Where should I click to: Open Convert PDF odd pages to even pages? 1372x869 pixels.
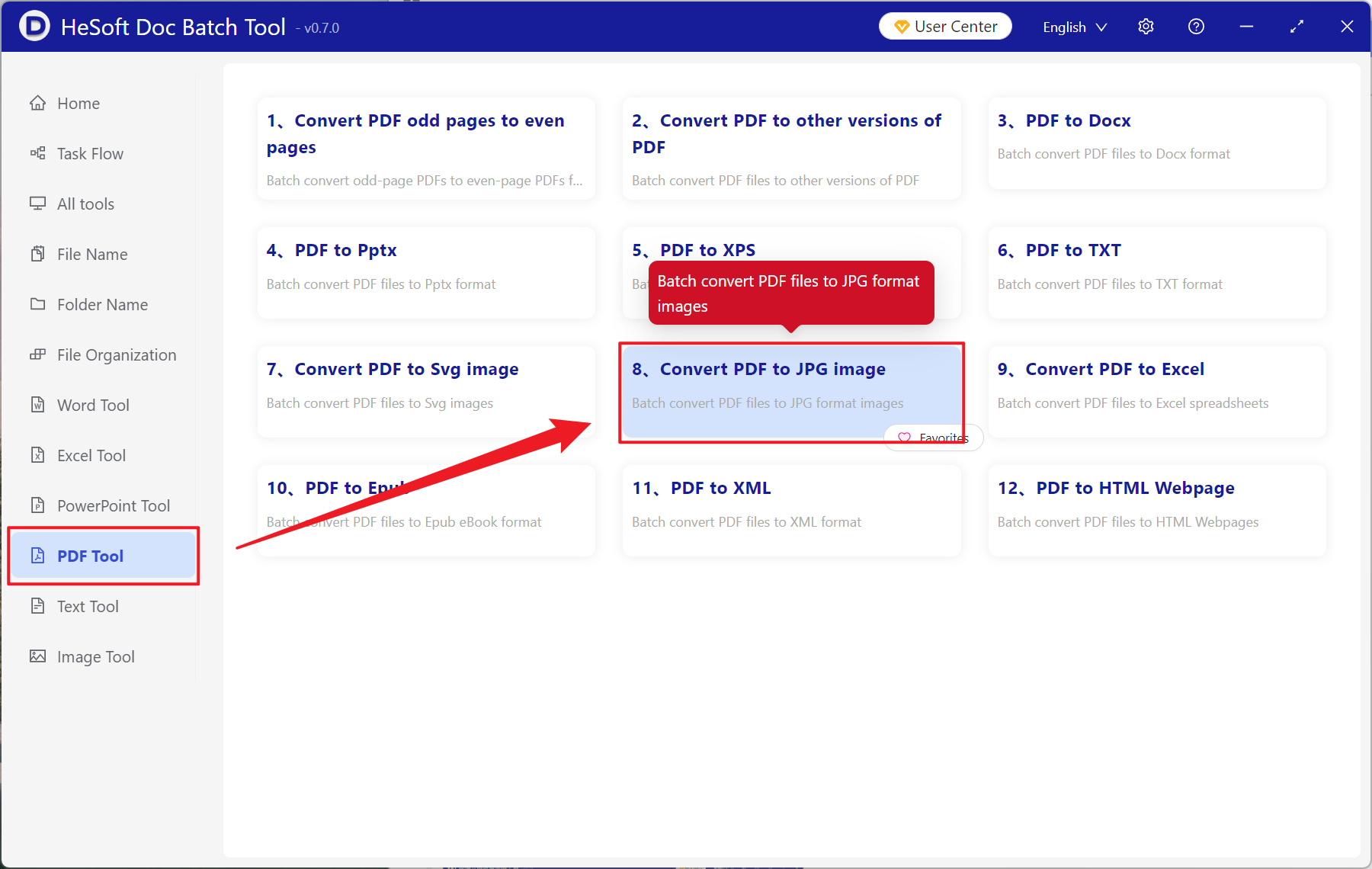click(426, 148)
